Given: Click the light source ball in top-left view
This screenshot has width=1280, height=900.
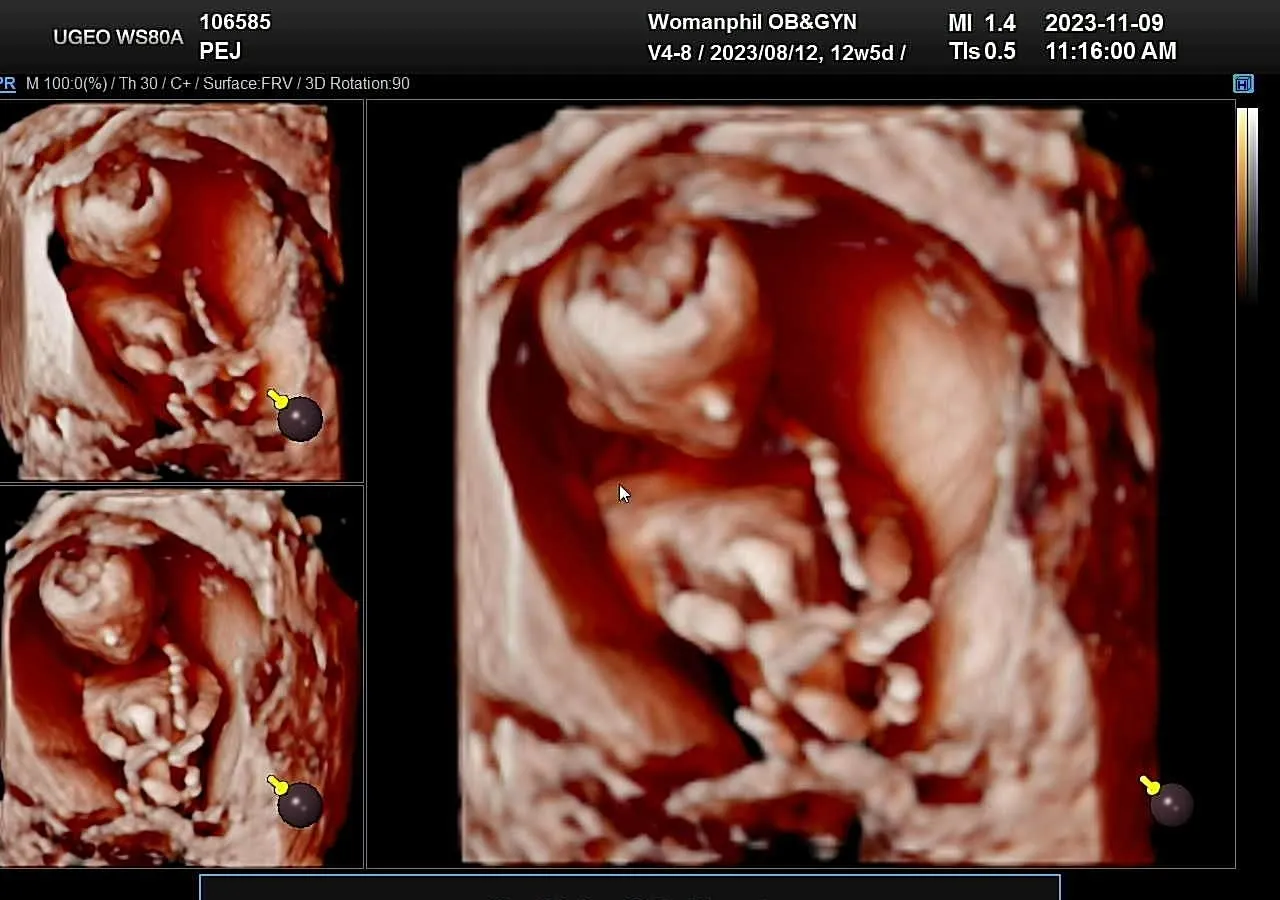Looking at the screenshot, I should click(x=300, y=419).
